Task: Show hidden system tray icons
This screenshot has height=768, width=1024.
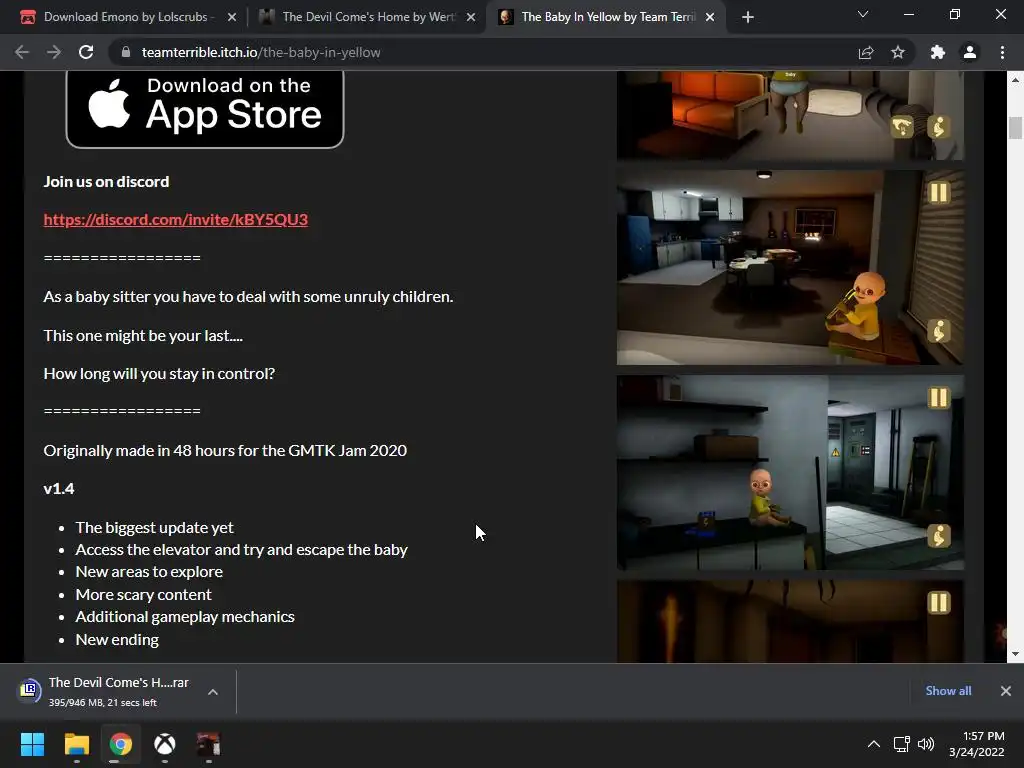Action: click(874, 744)
